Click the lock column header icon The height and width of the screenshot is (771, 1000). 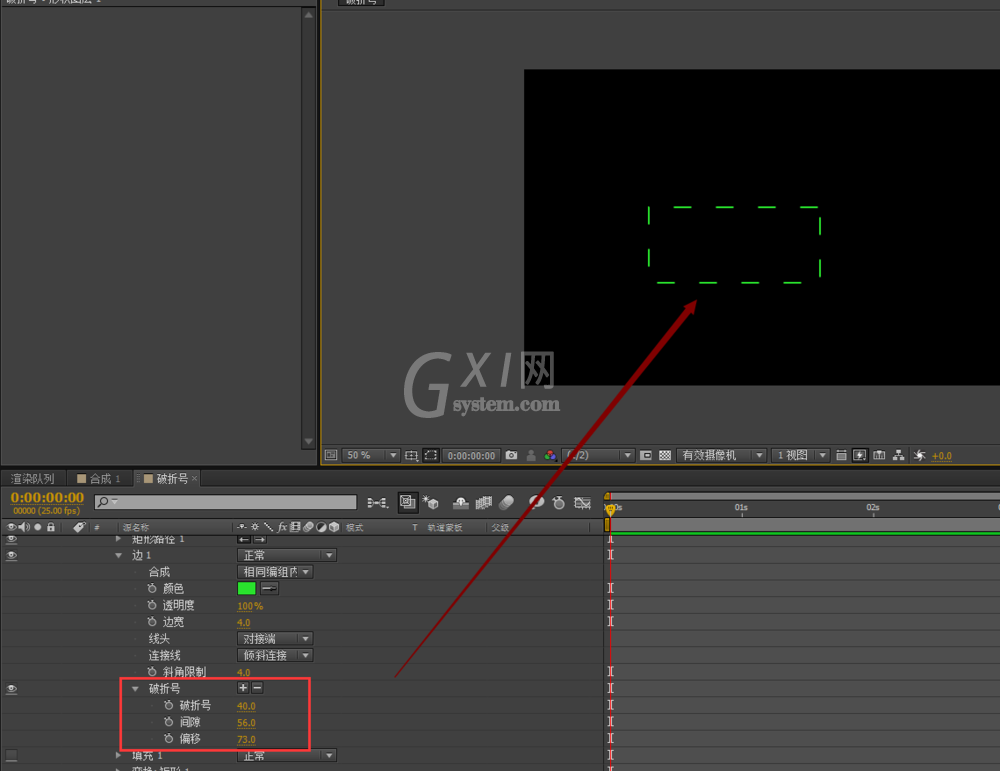pos(51,527)
